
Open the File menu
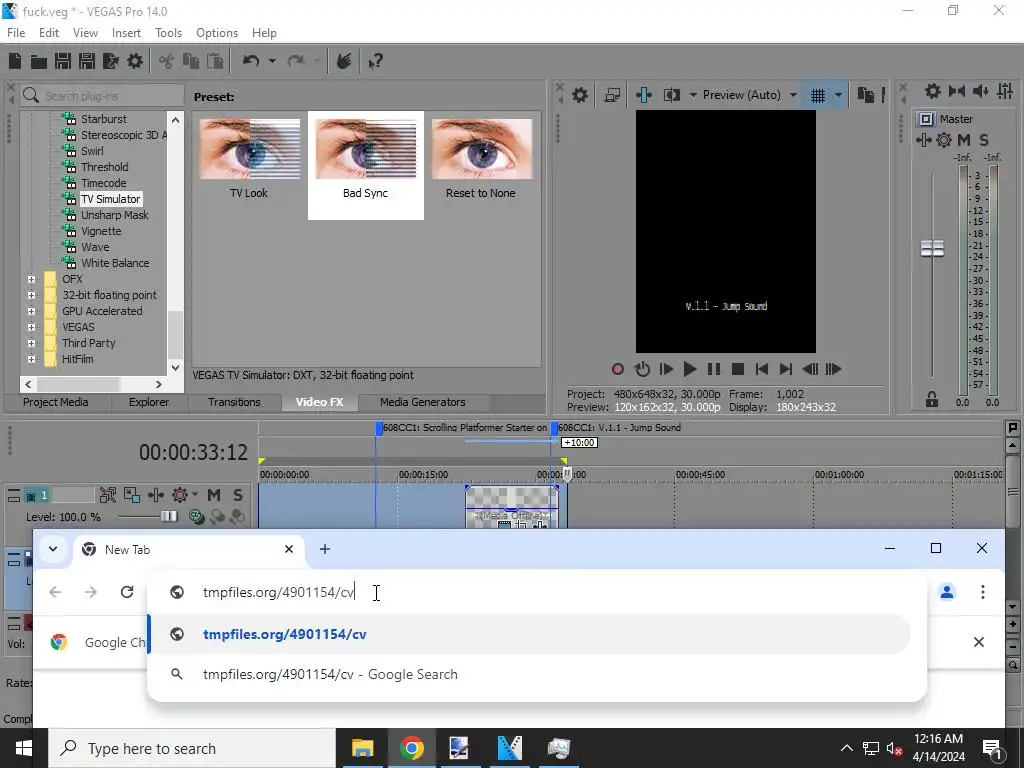pyautogui.click(x=16, y=33)
